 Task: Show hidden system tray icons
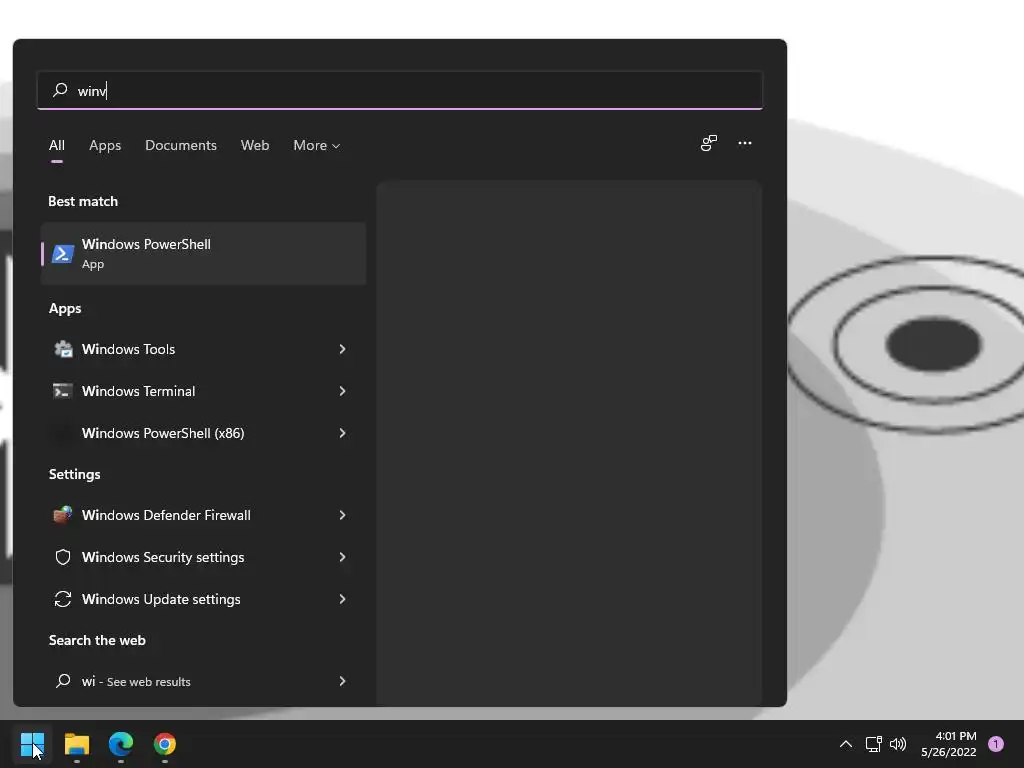[x=846, y=744]
